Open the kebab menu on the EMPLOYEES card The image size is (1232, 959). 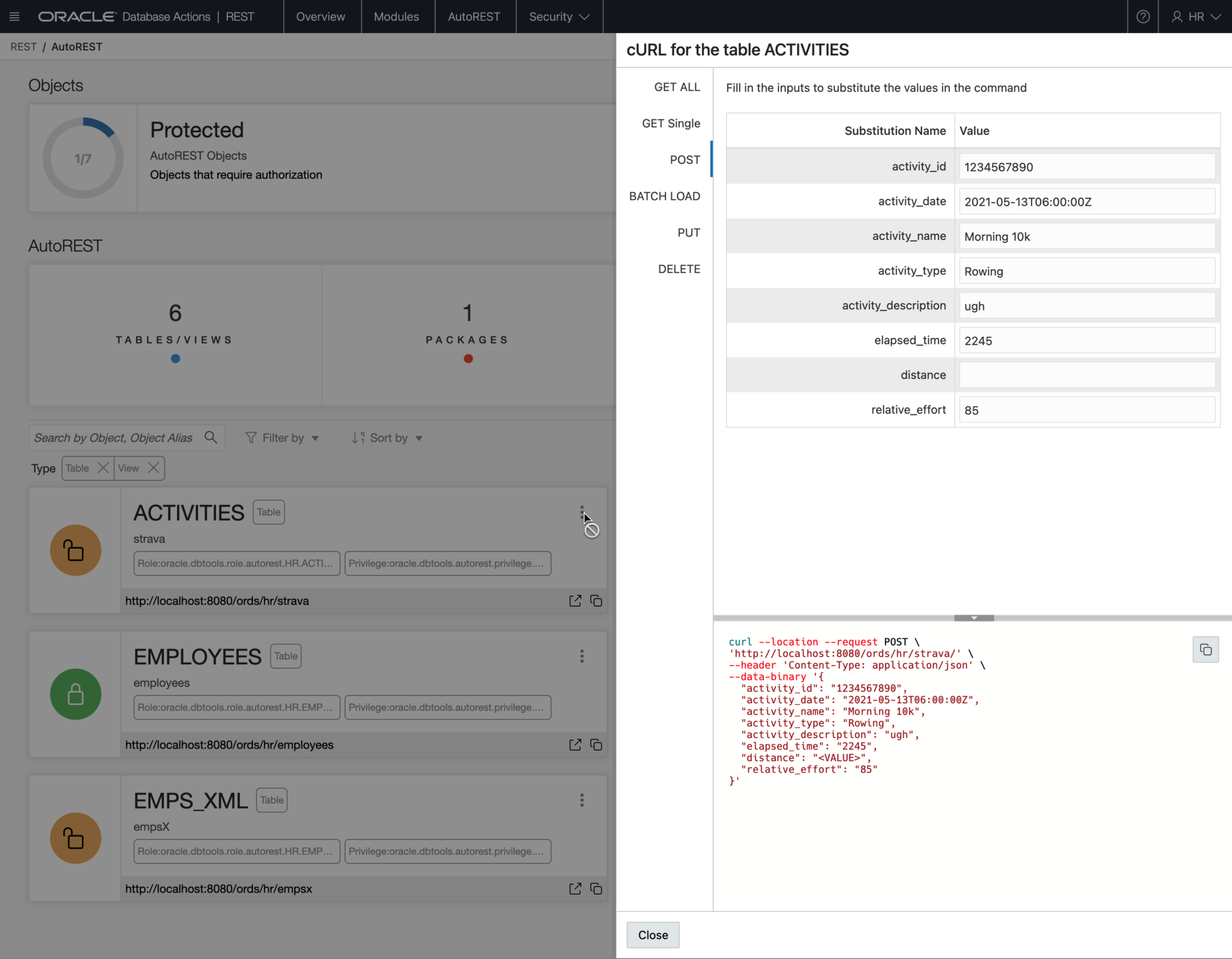click(x=581, y=656)
